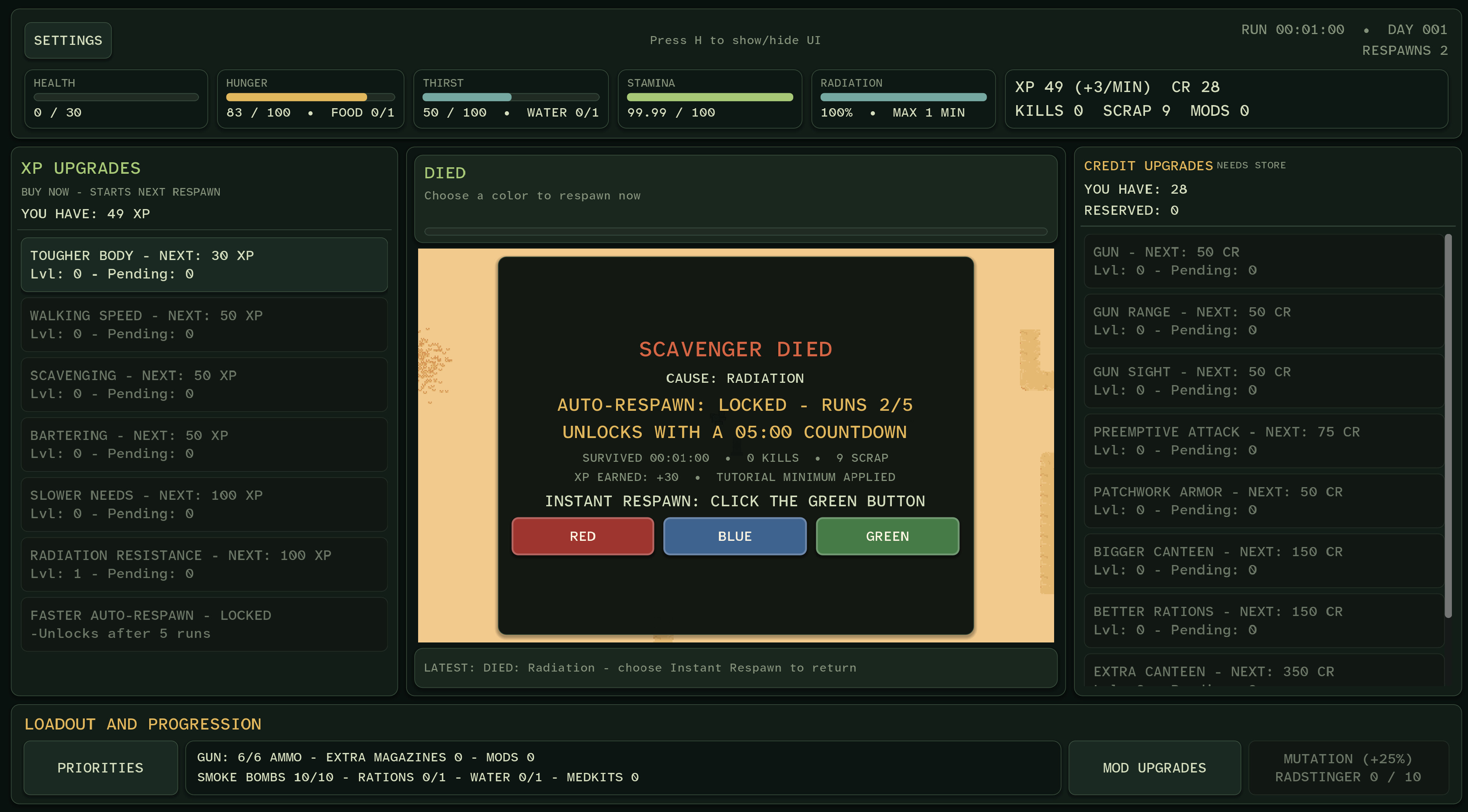Image resolution: width=1468 pixels, height=812 pixels.
Task: Click 'AUTO-RESPAWN: LOCKED - RUNS 2/5' text
Action: point(735,405)
